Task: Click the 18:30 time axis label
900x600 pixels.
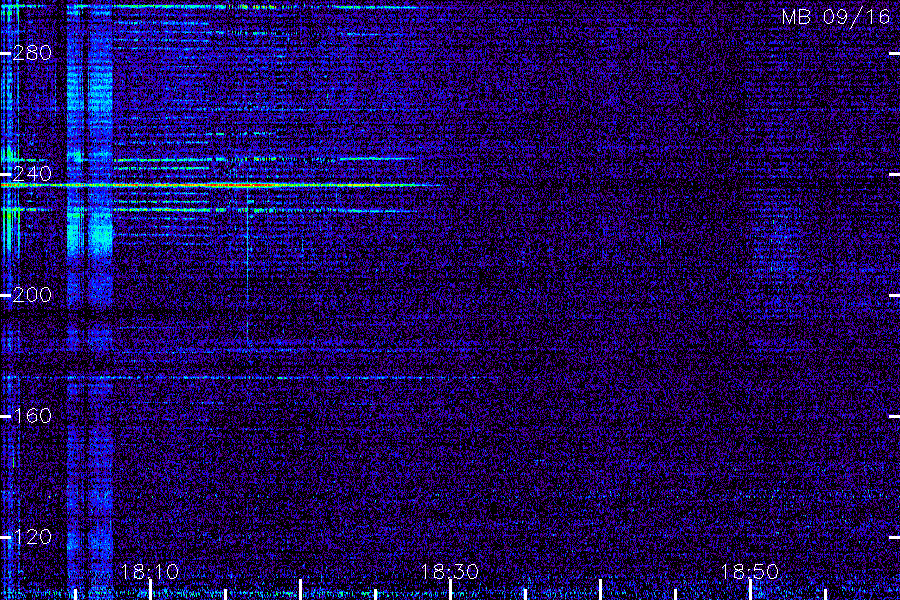Action: pos(449,572)
